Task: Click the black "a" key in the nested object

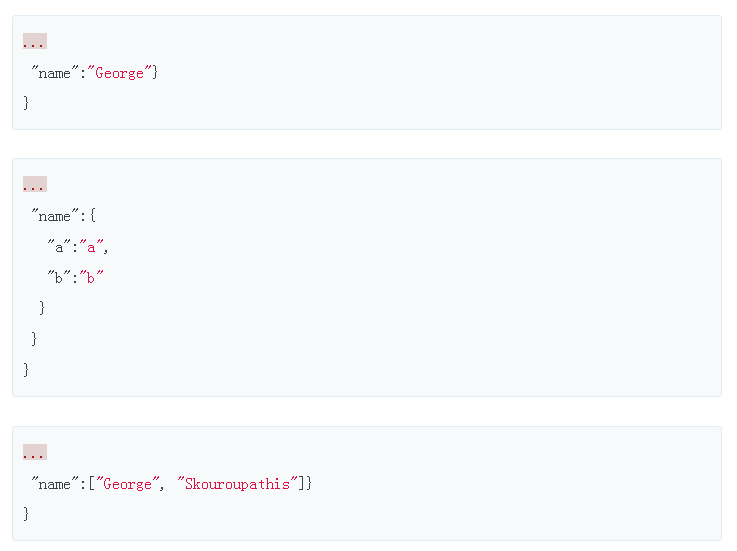Action: 58,247
